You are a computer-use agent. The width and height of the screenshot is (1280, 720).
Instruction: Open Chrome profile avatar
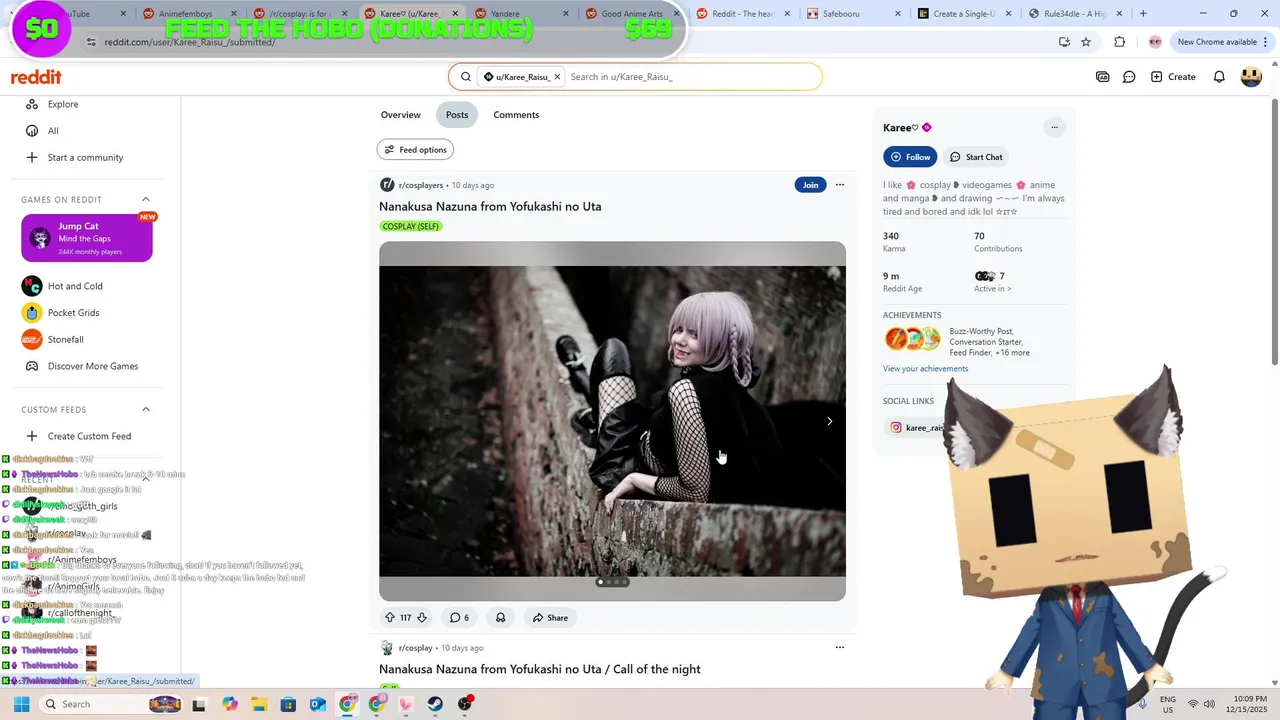coord(1155,42)
